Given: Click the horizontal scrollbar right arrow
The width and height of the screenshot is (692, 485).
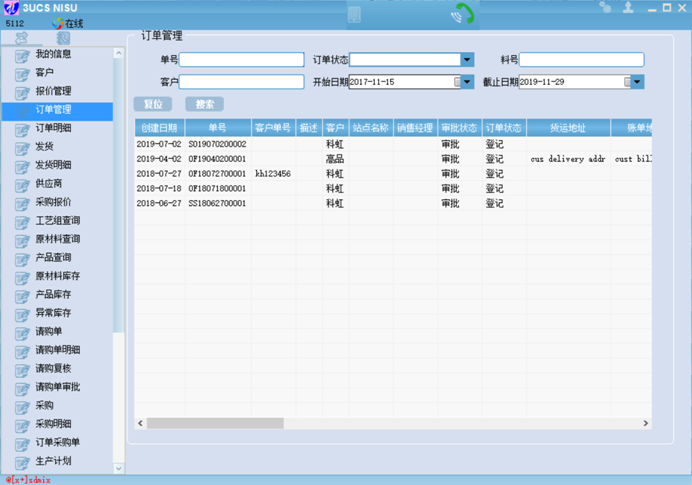Looking at the screenshot, I should tap(646, 423).
